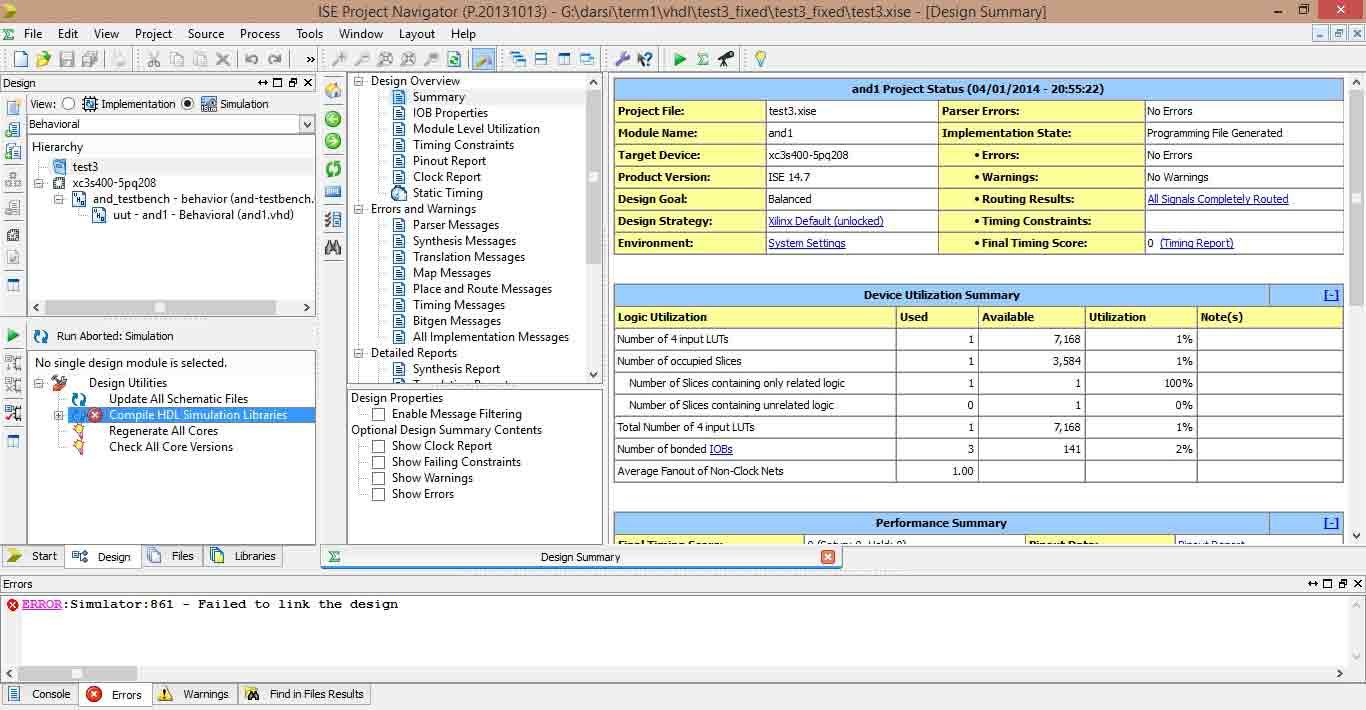Click the IOBs link in utilization table
This screenshot has width=1366, height=710.
coord(721,449)
